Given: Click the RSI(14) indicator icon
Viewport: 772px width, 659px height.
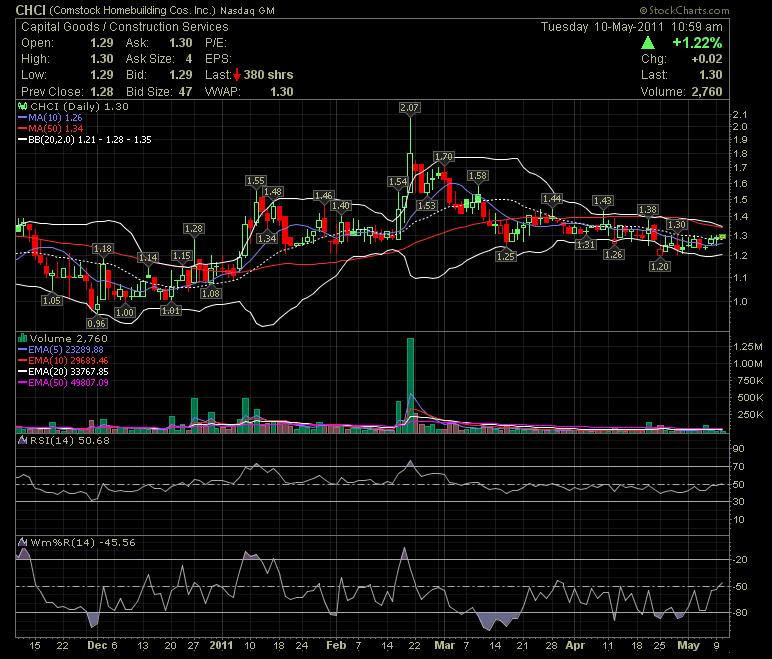Looking at the screenshot, I should point(22,440).
